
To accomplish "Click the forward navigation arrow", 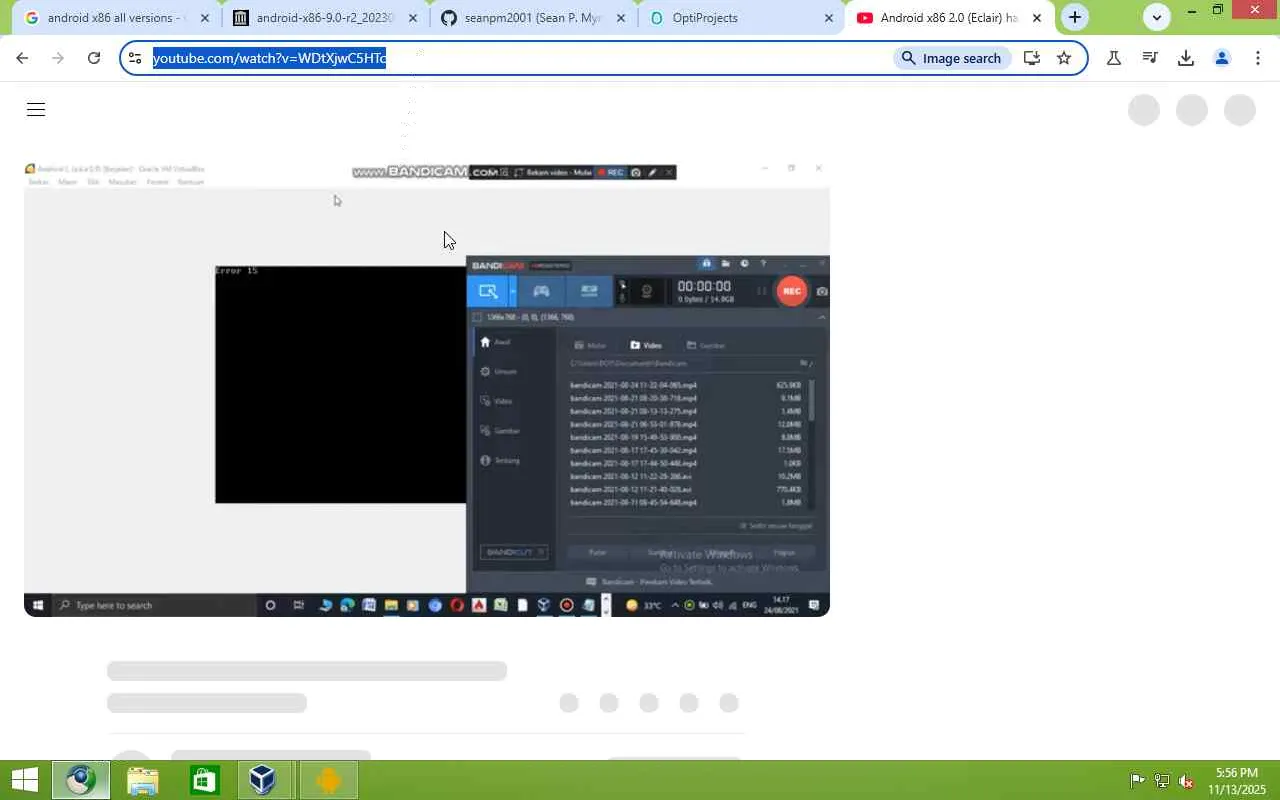I will (58, 58).
